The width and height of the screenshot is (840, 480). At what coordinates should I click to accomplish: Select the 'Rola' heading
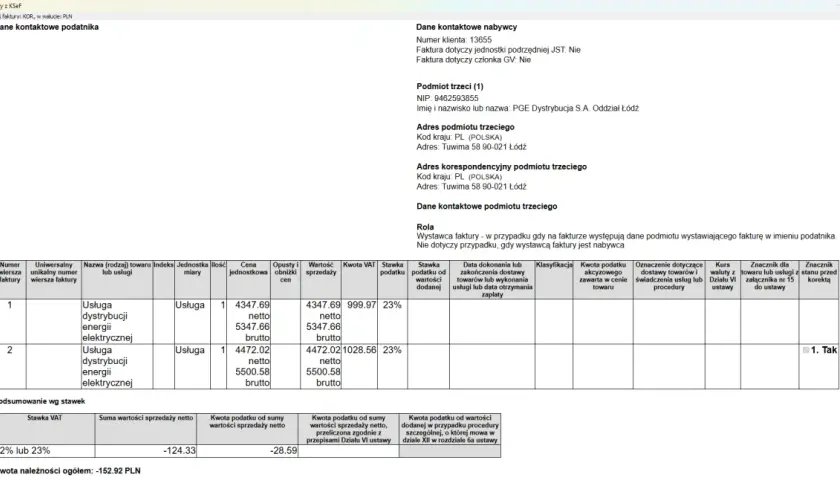tap(425, 227)
